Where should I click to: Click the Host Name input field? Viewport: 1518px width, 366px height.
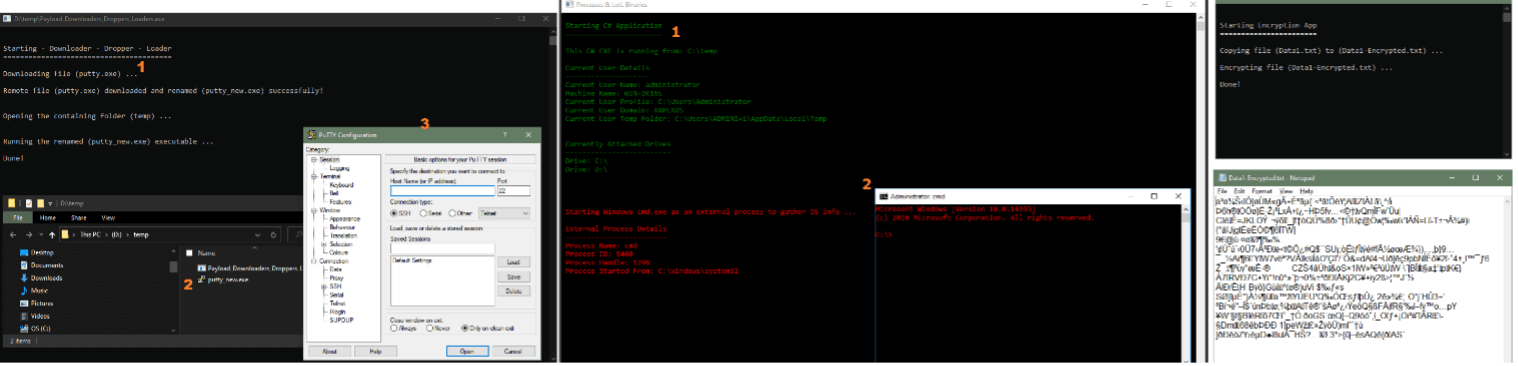(x=442, y=190)
